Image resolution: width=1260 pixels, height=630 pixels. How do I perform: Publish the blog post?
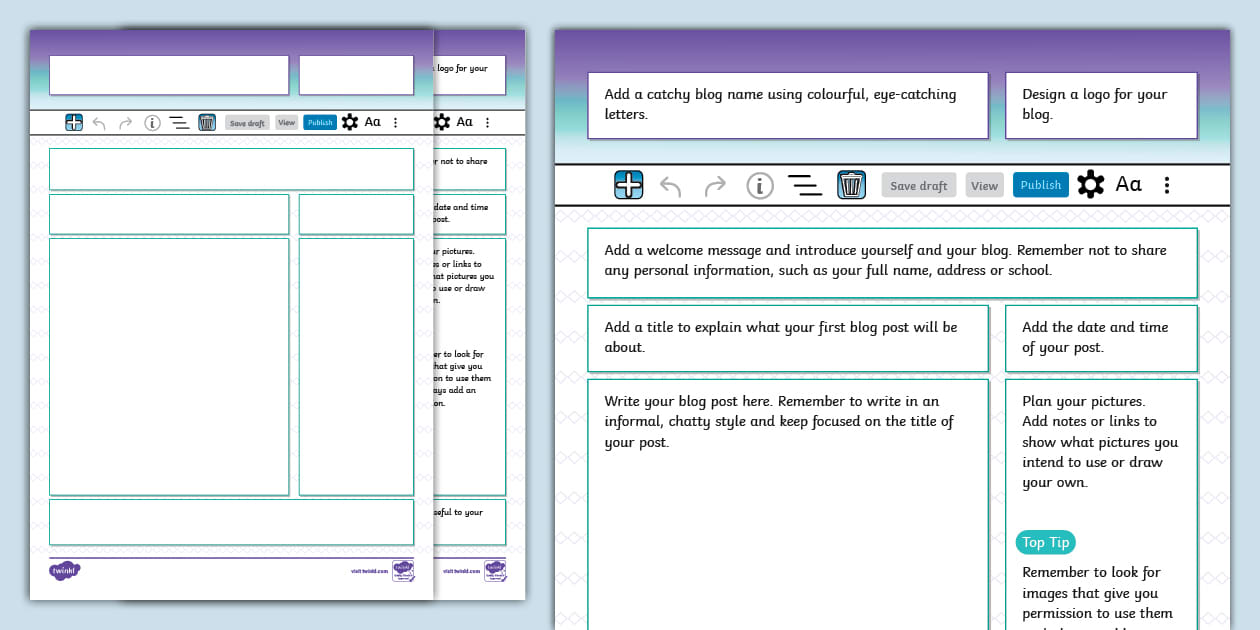tap(1040, 184)
